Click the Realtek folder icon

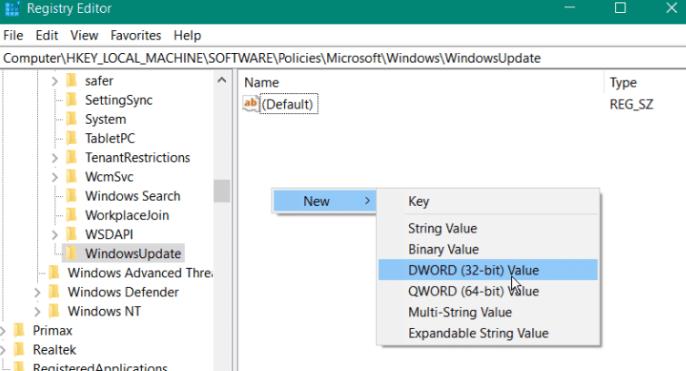[x=19, y=350]
